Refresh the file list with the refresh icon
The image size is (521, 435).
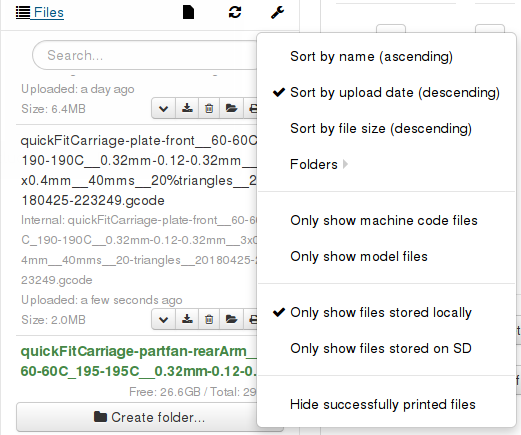235,13
